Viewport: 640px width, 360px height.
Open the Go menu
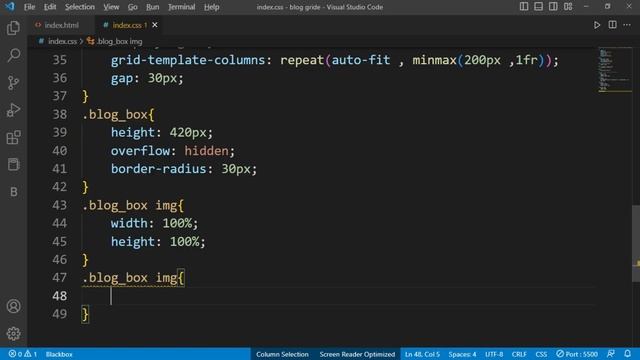(133, 7)
